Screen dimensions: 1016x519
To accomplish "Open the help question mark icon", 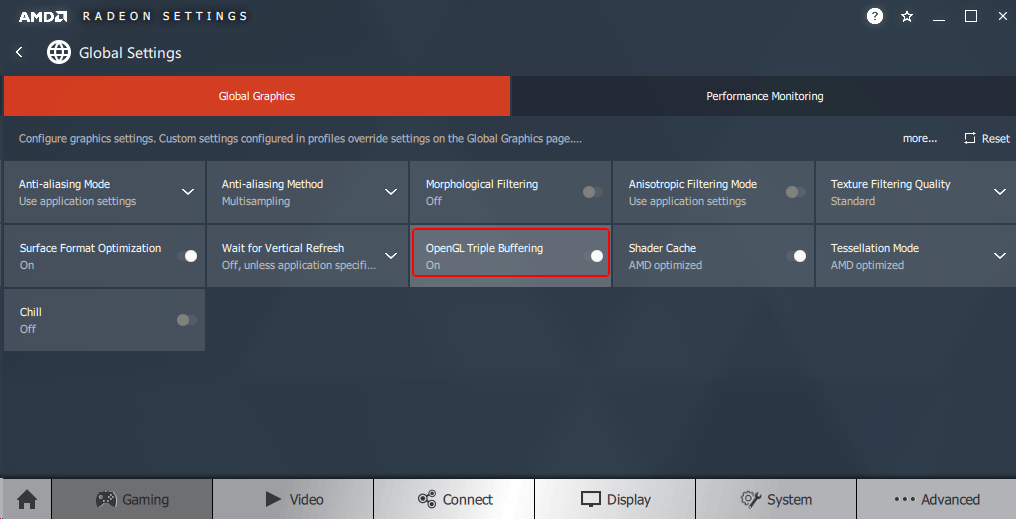I will point(875,16).
